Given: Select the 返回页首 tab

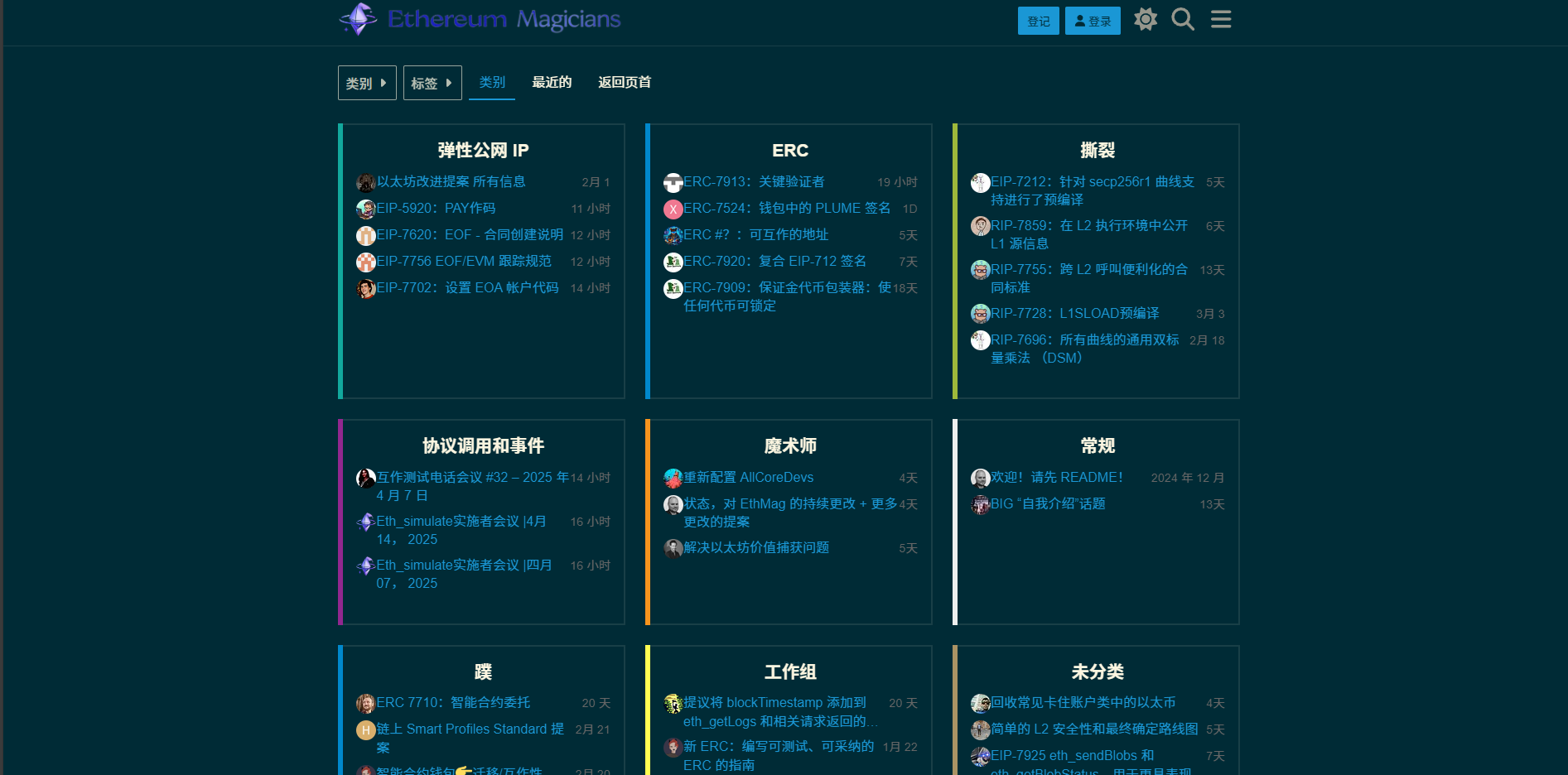Looking at the screenshot, I should pyautogui.click(x=625, y=82).
